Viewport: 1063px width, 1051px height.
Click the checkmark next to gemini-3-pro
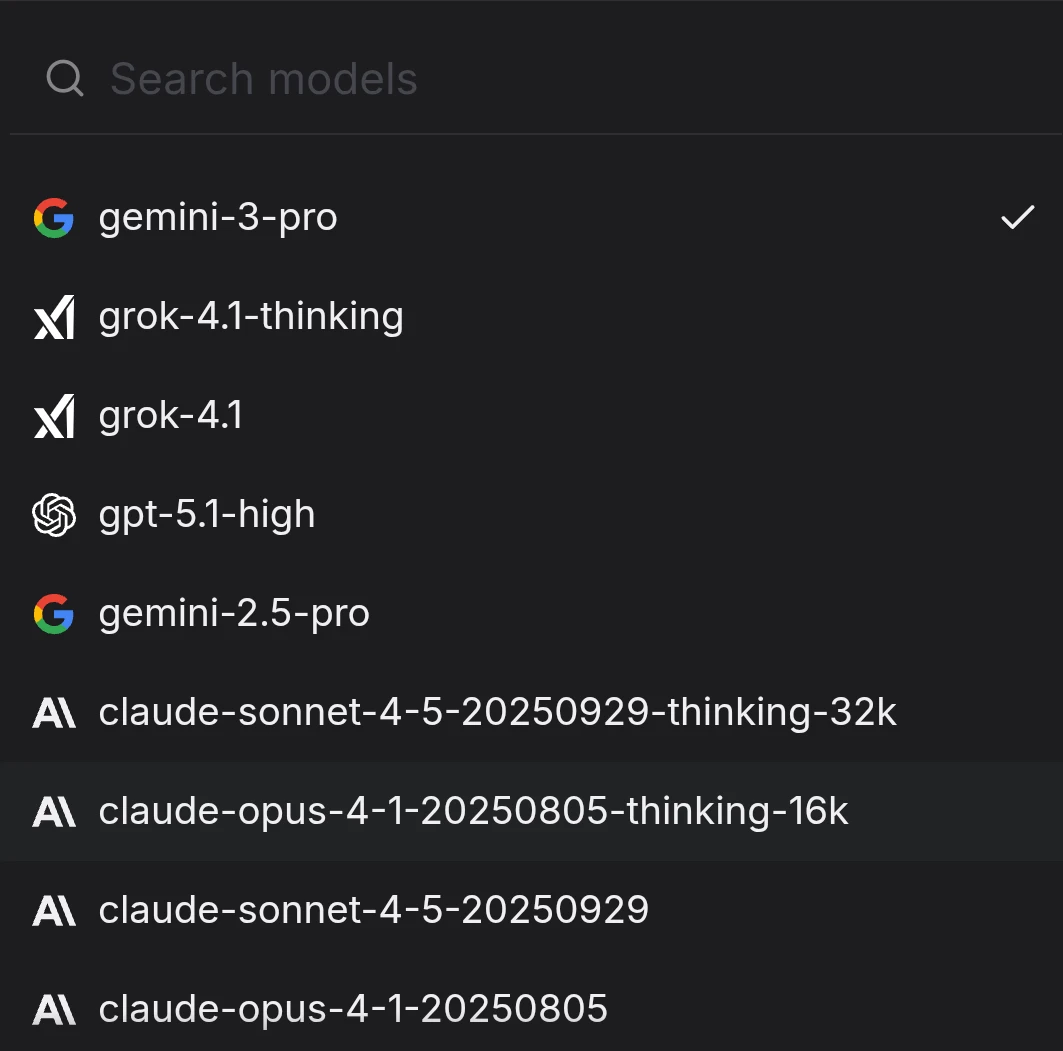pyautogui.click(x=1017, y=218)
